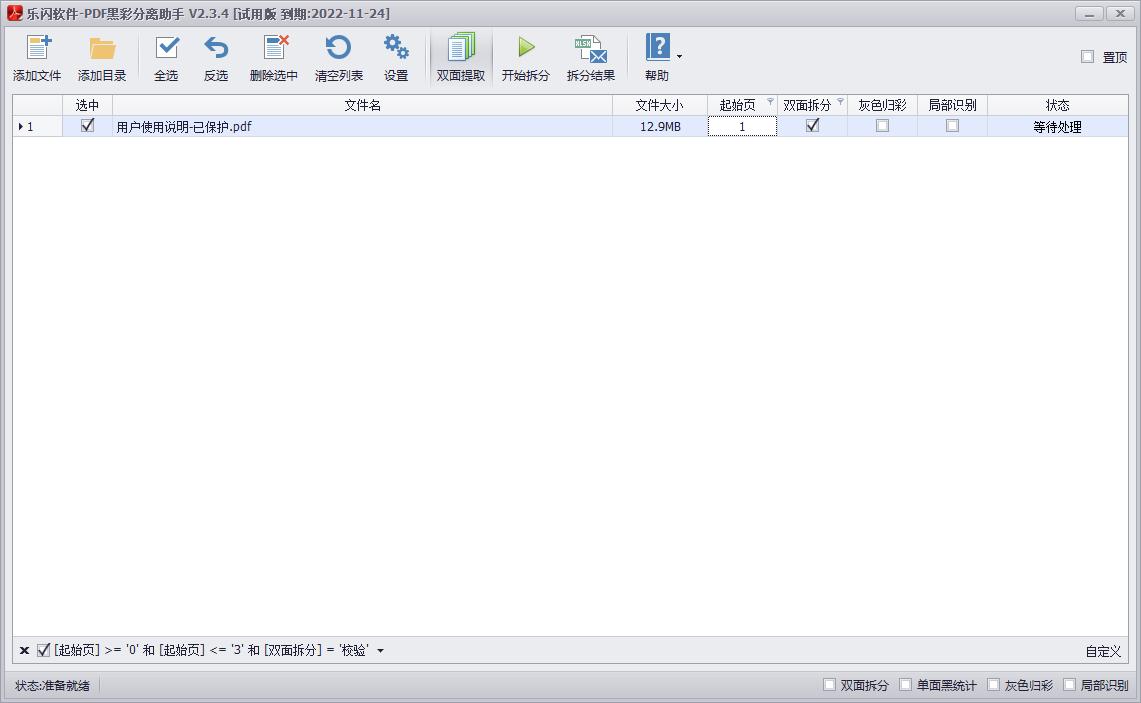1141x703 pixels.
Task: Check 灰色归彩 checkbox in file row
Action: point(882,126)
